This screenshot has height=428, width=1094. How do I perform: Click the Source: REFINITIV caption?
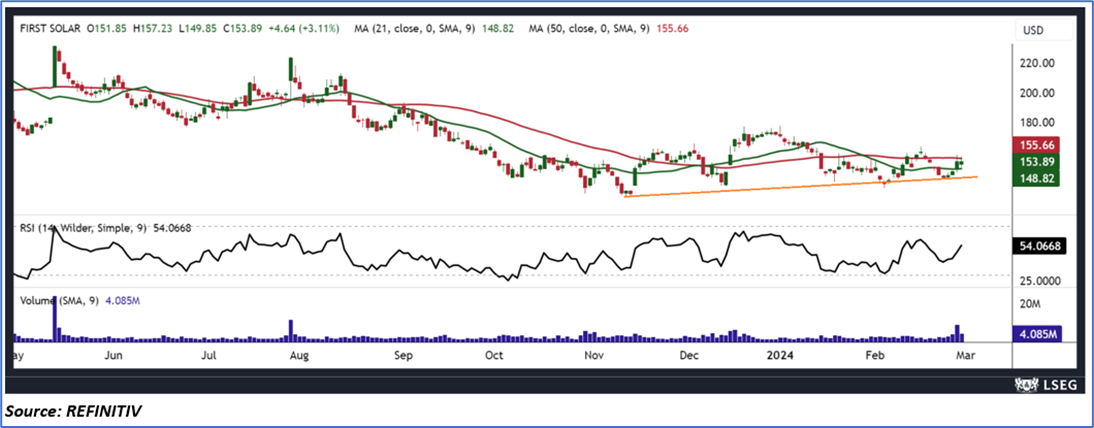click(73, 411)
